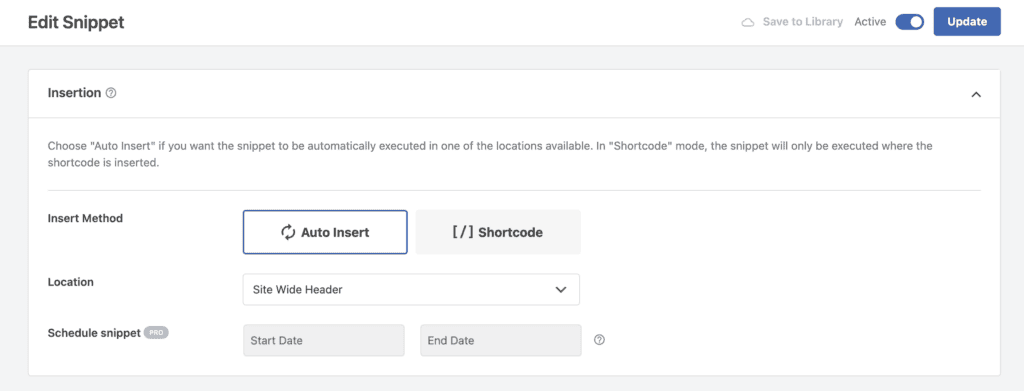Click the Start Date field

[x=324, y=340]
